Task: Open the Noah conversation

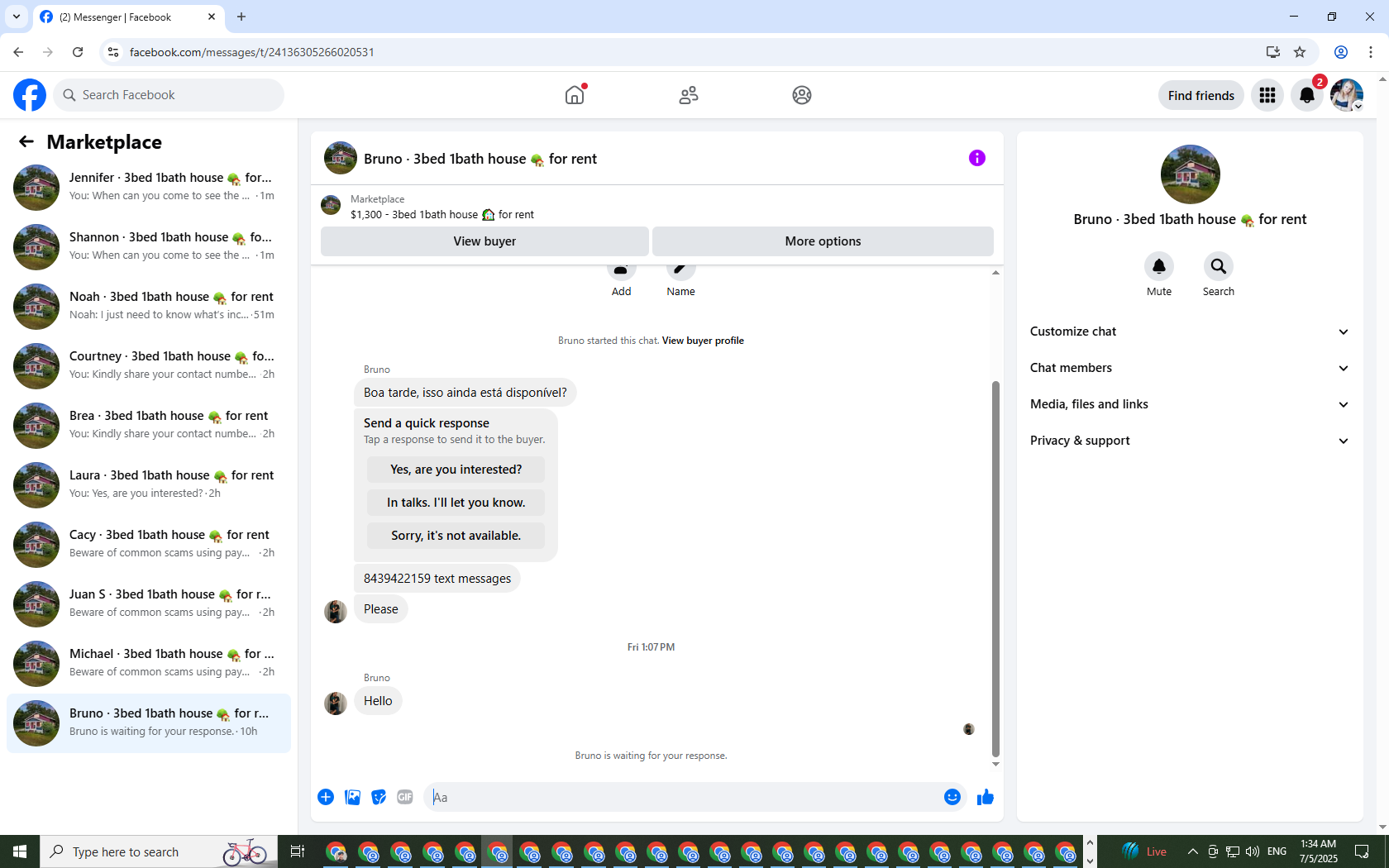Action: pyautogui.click(x=149, y=307)
